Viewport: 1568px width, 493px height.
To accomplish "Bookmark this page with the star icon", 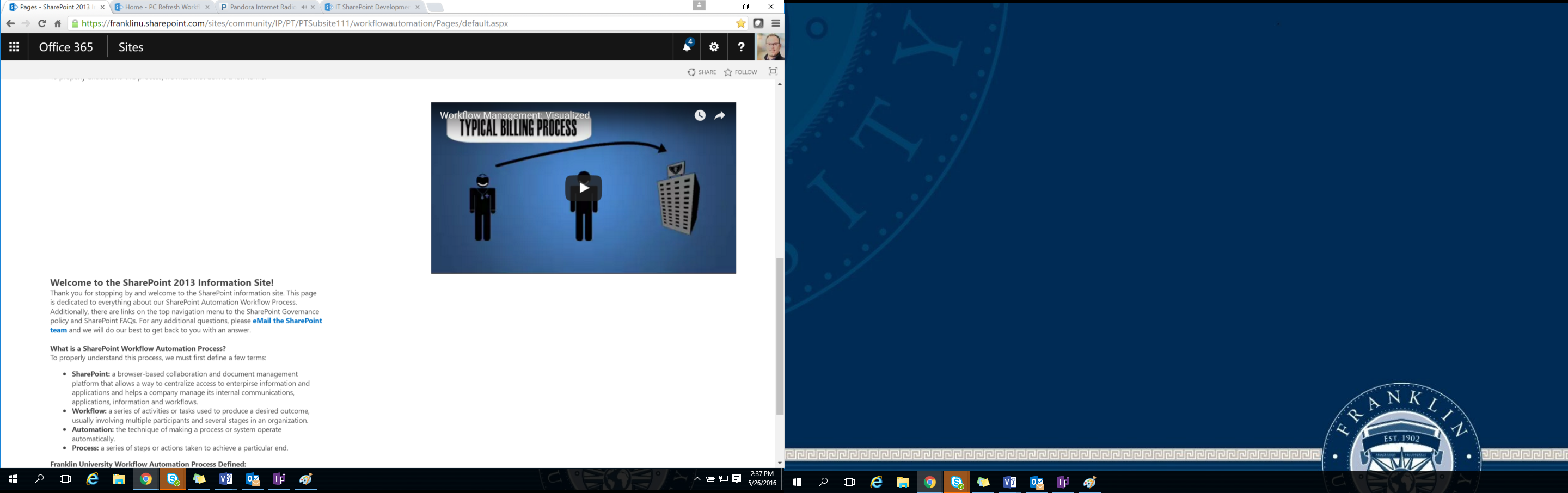I will point(741,24).
